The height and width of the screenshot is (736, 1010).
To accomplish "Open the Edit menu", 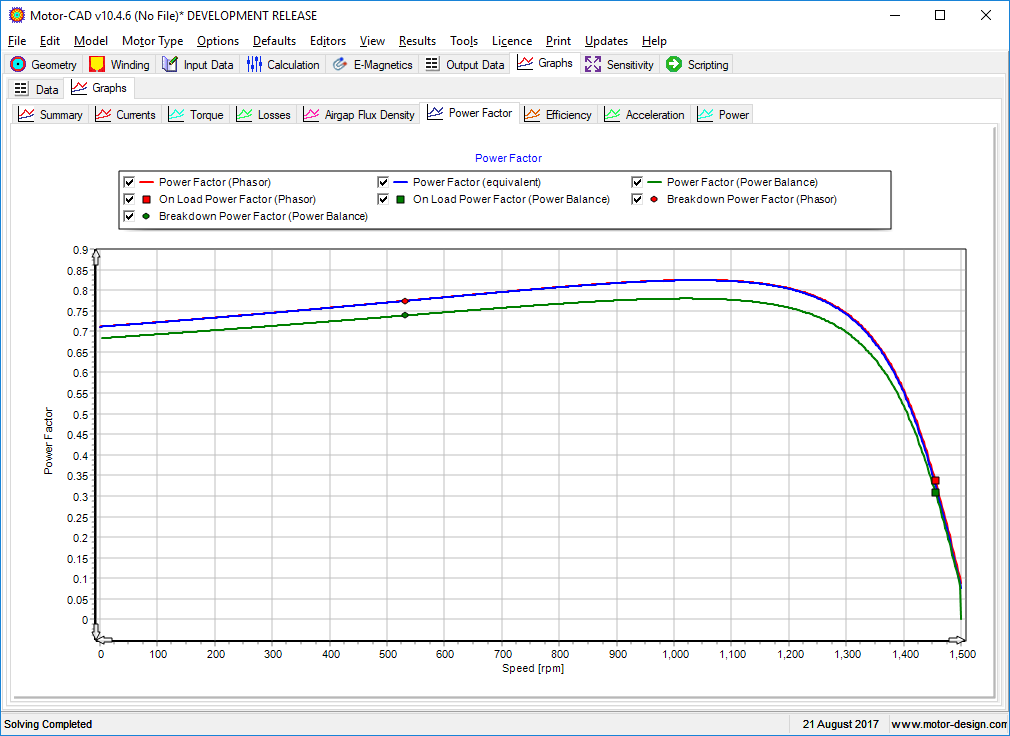I will pyautogui.click(x=50, y=41).
